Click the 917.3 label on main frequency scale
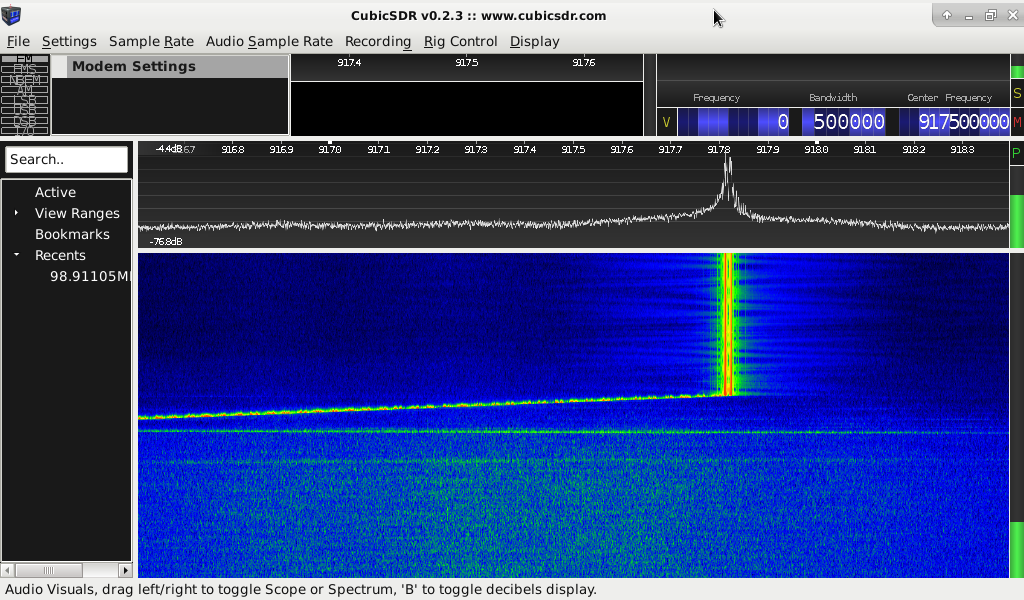Viewport: 1024px width, 600px height. pos(475,150)
